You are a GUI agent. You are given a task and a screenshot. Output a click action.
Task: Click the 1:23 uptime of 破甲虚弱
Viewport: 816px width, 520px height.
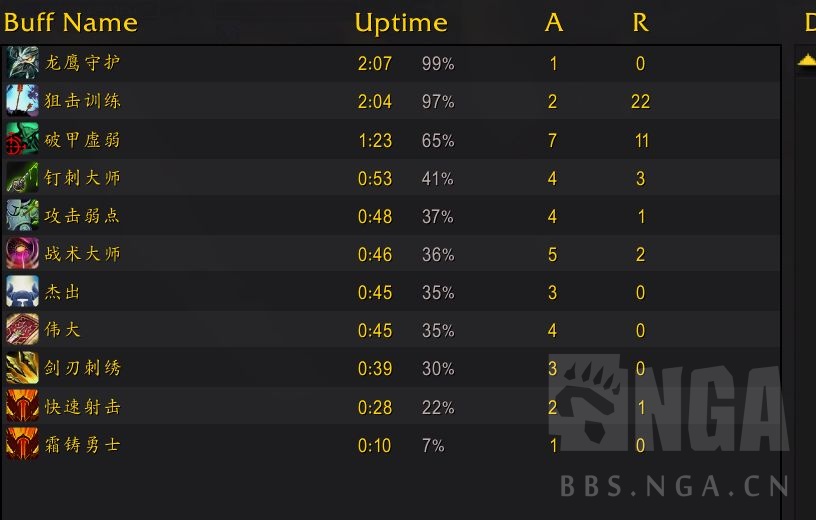click(375, 140)
